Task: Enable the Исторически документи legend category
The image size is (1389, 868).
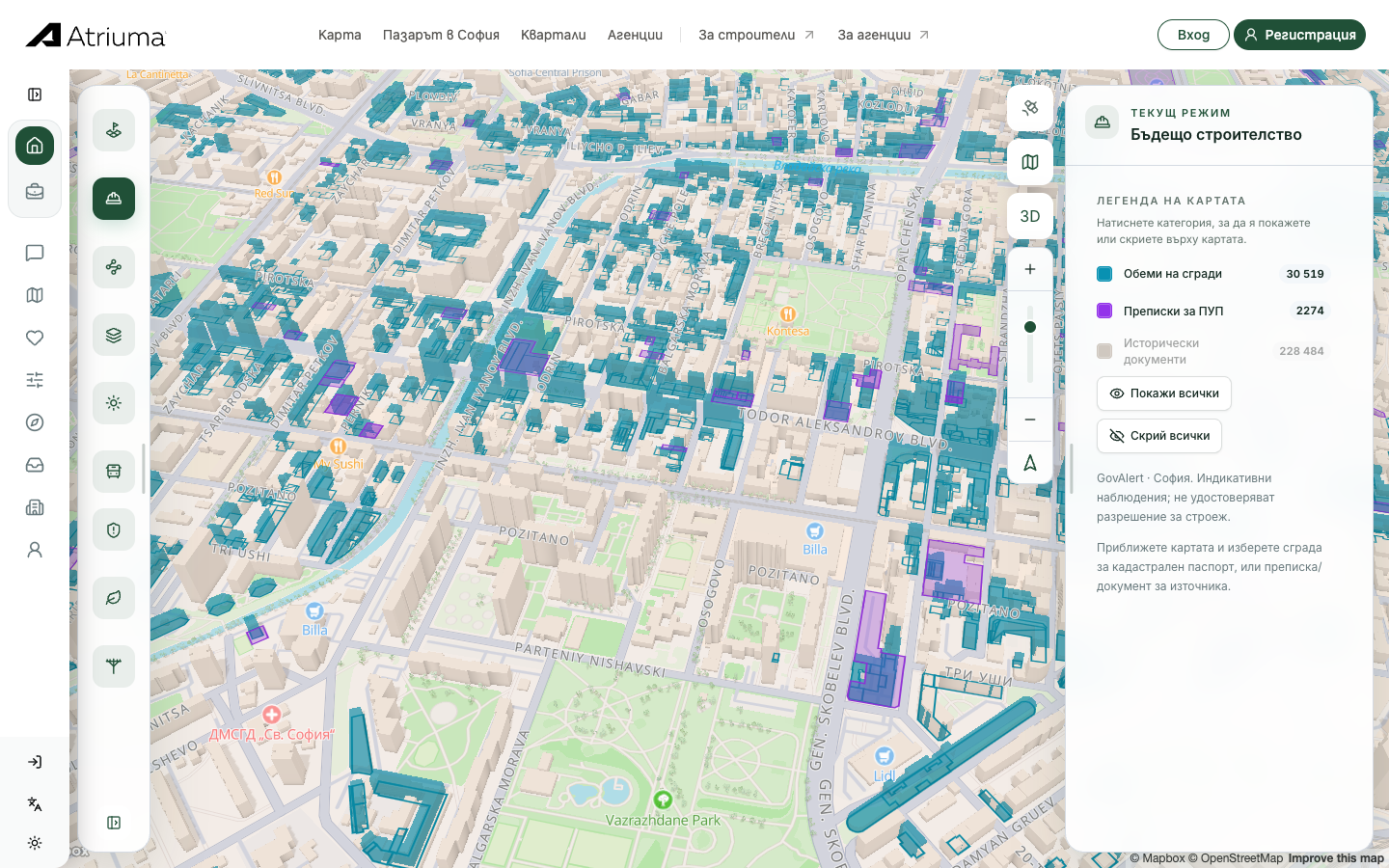Action: (1213, 351)
